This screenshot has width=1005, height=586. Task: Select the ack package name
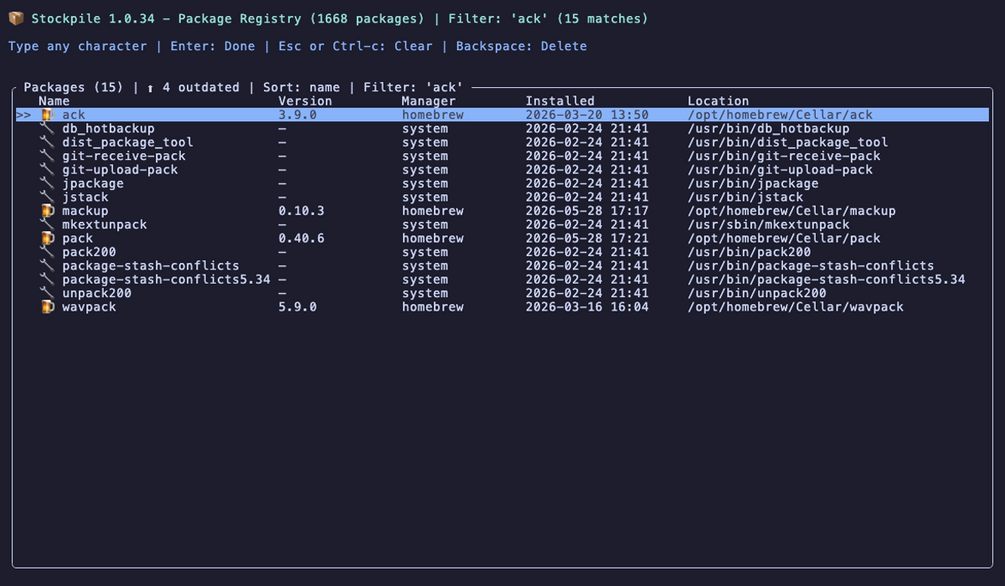[x=74, y=115]
